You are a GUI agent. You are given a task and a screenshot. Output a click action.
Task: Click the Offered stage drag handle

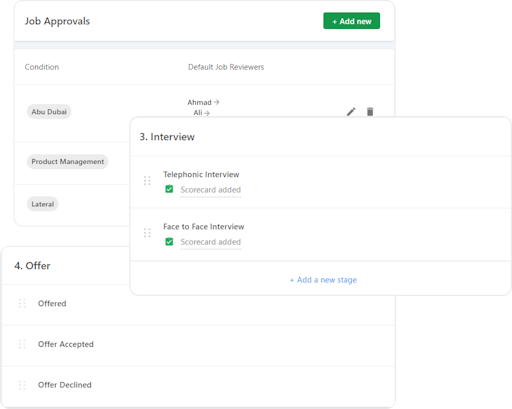coord(22,303)
